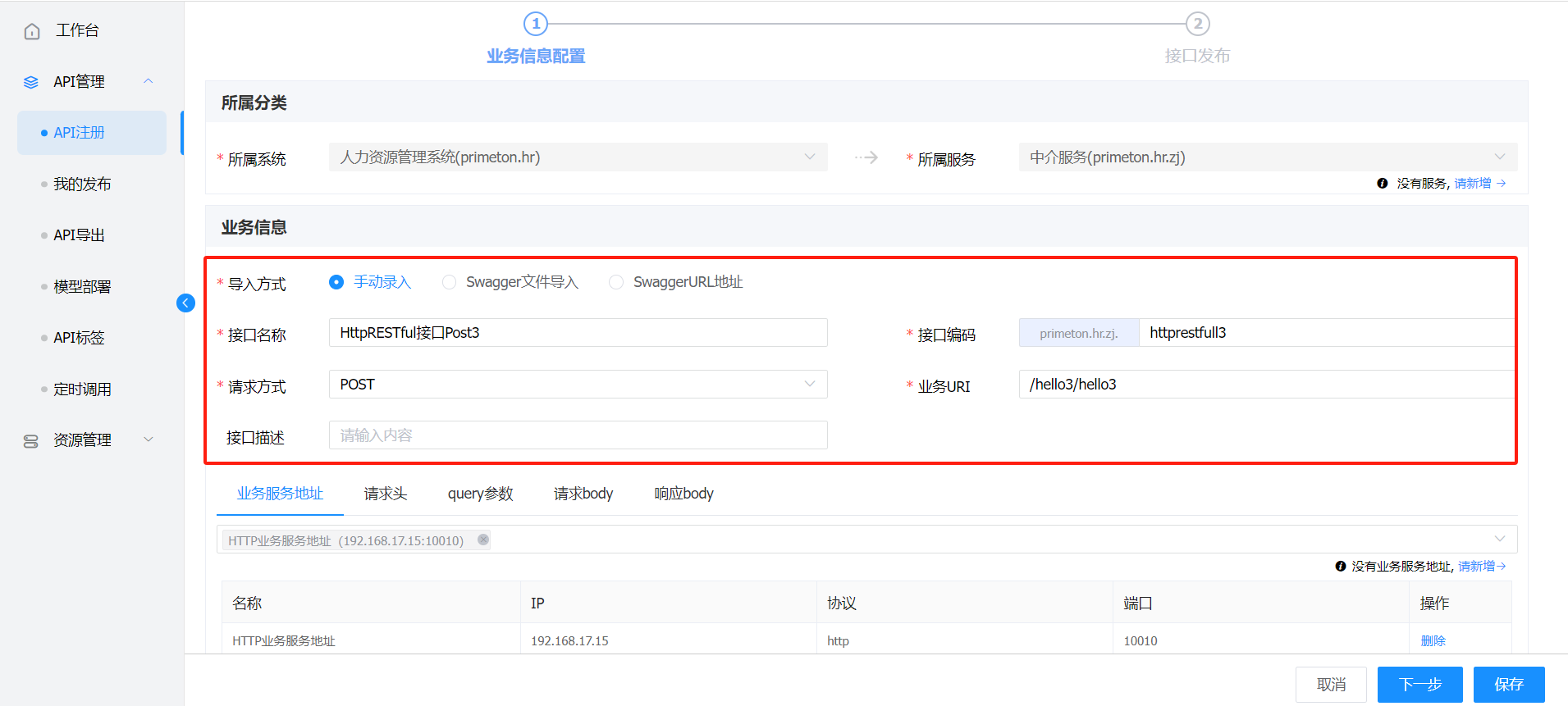
Task: Expand the 所属服务 dropdown
Action: pyautogui.click(x=1267, y=157)
